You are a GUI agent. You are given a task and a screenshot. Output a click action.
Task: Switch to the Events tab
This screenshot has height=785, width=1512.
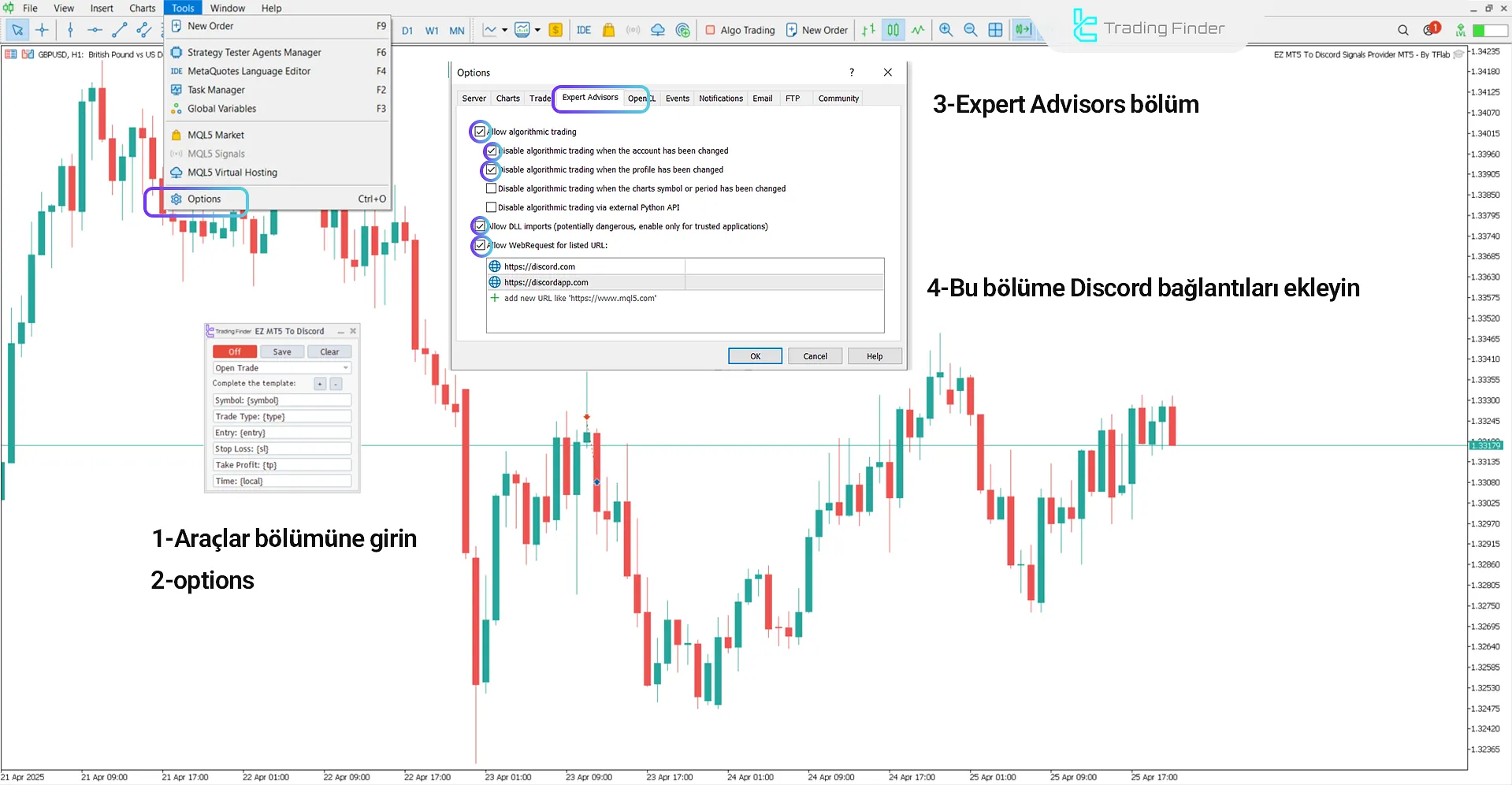click(x=678, y=99)
